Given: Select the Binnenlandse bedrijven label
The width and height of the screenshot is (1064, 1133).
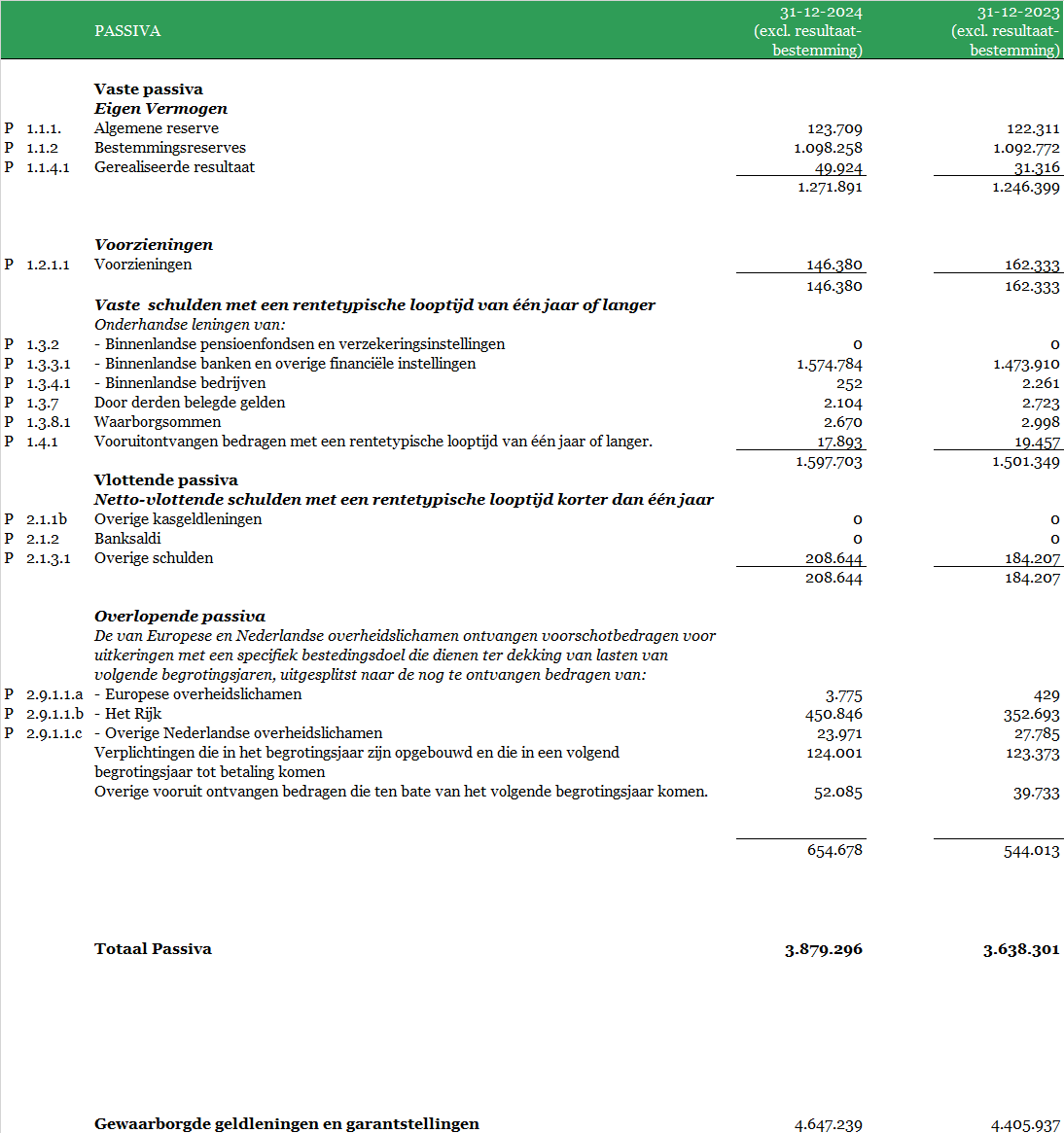Looking at the screenshot, I should [x=180, y=383].
